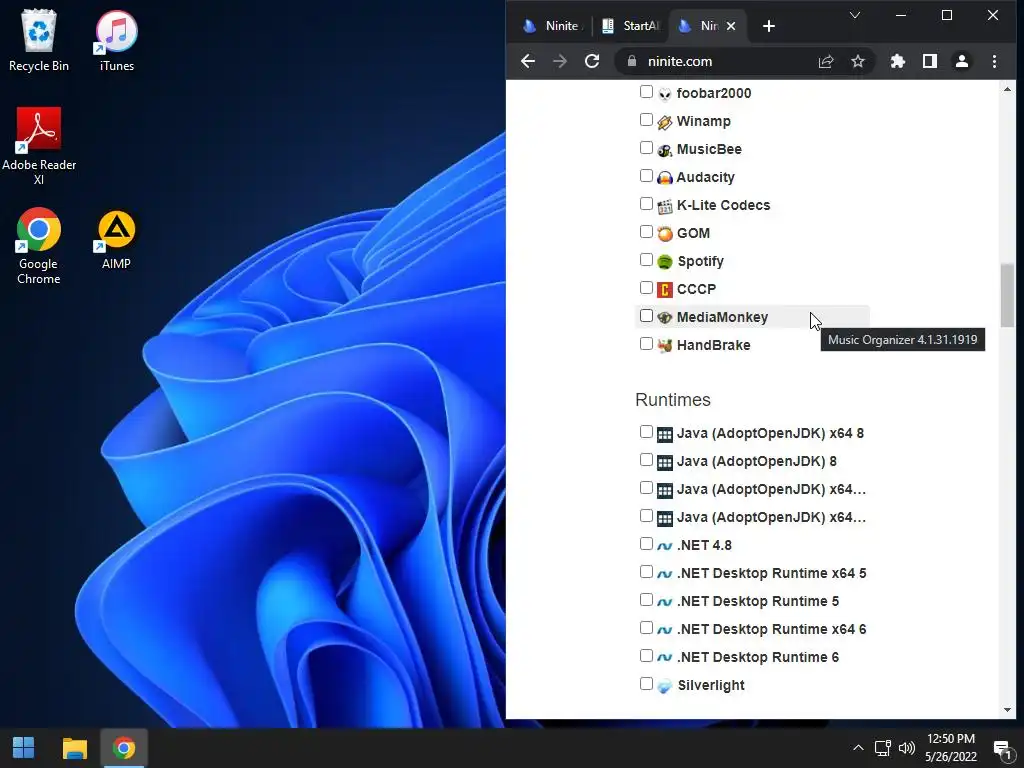Check the MusicBee checkbox
Image resolution: width=1024 pixels, height=768 pixels.
pos(646,148)
